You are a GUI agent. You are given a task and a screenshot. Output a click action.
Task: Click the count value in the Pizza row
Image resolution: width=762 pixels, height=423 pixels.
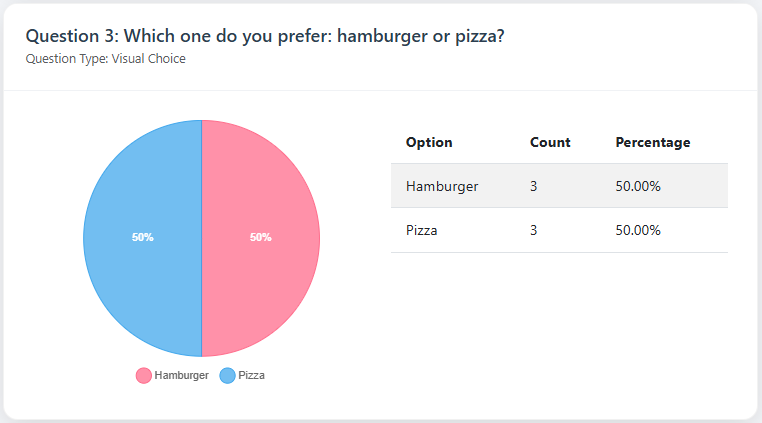pyautogui.click(x=534, y=230)
